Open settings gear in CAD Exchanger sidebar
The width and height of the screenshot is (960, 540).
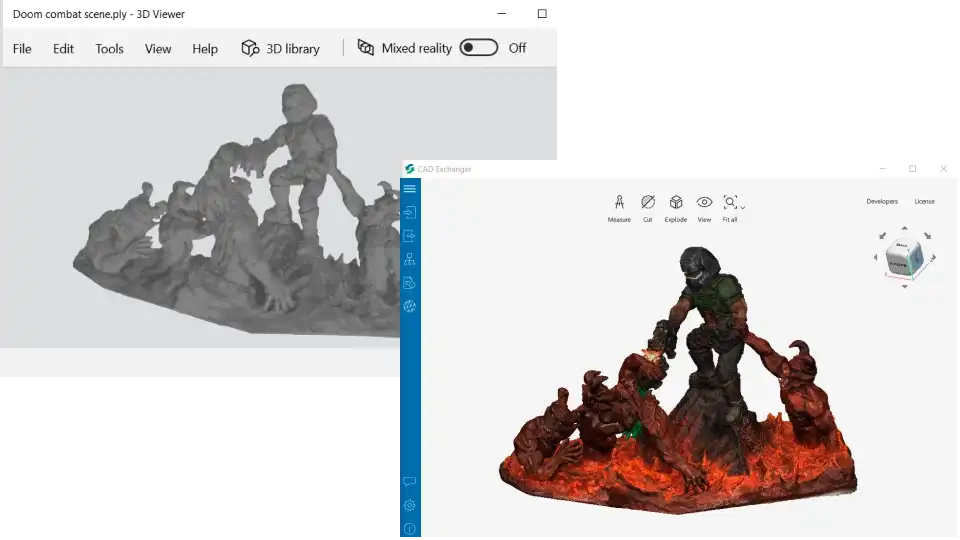click(x=410, y=505)
